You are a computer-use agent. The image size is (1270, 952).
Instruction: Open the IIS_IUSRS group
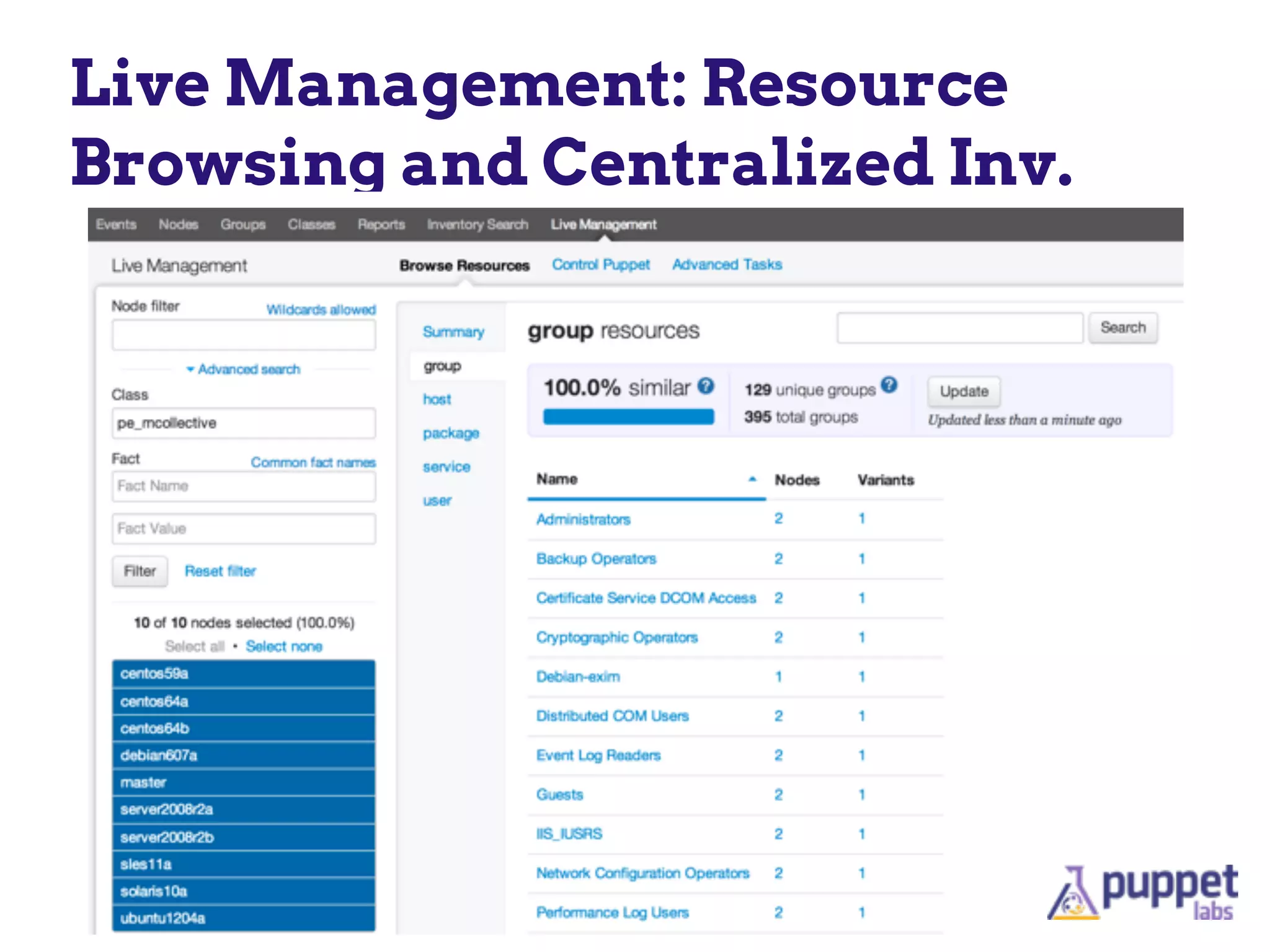click(x=569, y=834)
